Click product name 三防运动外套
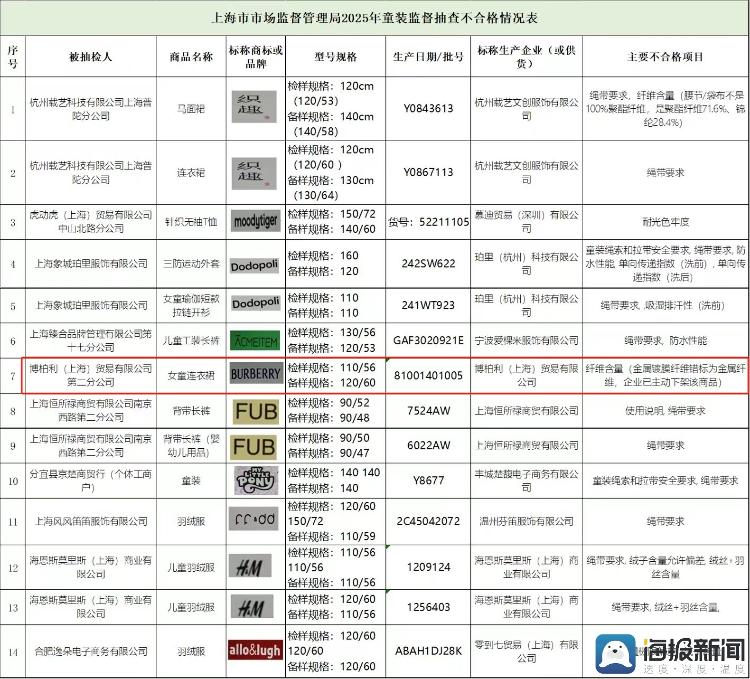Screen dimensions: 750x679 pos(191,263)
